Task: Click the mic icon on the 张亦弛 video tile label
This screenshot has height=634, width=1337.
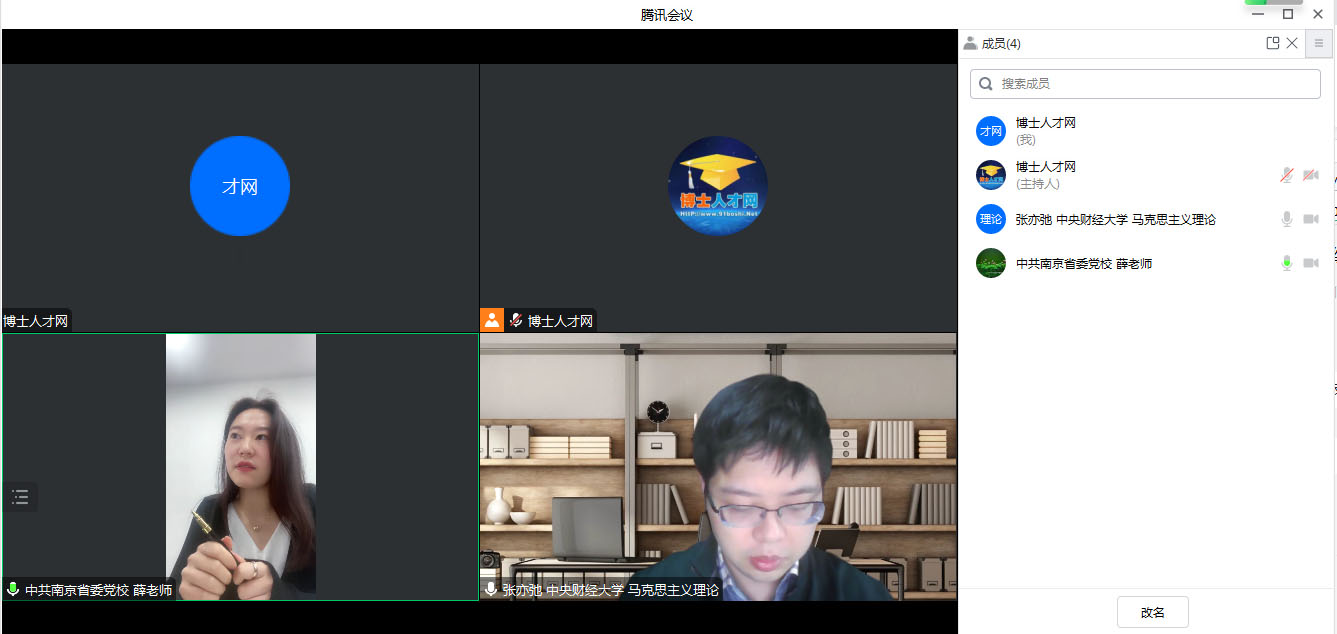Action: point(491,590)
